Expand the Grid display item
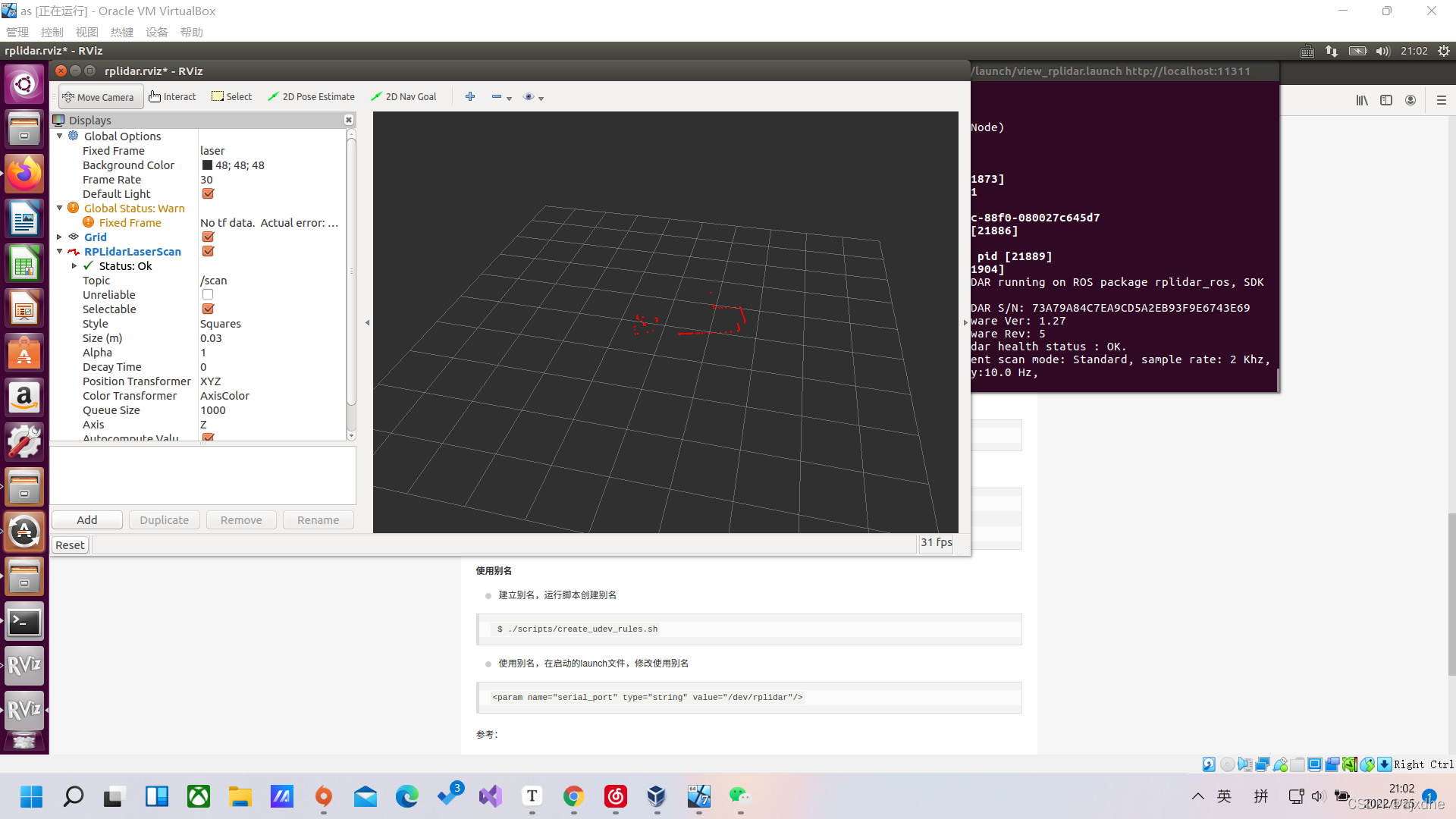The width and height of the screenshot is (1456, 819). coord(60,237)
